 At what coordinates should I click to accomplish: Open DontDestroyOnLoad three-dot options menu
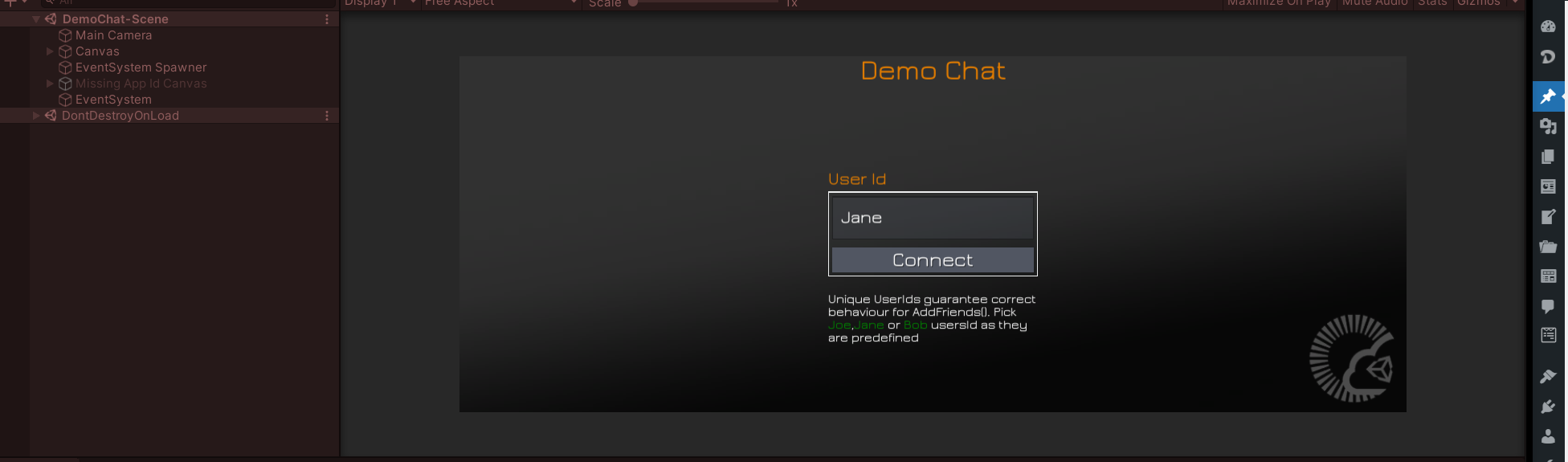coord(327,116)
